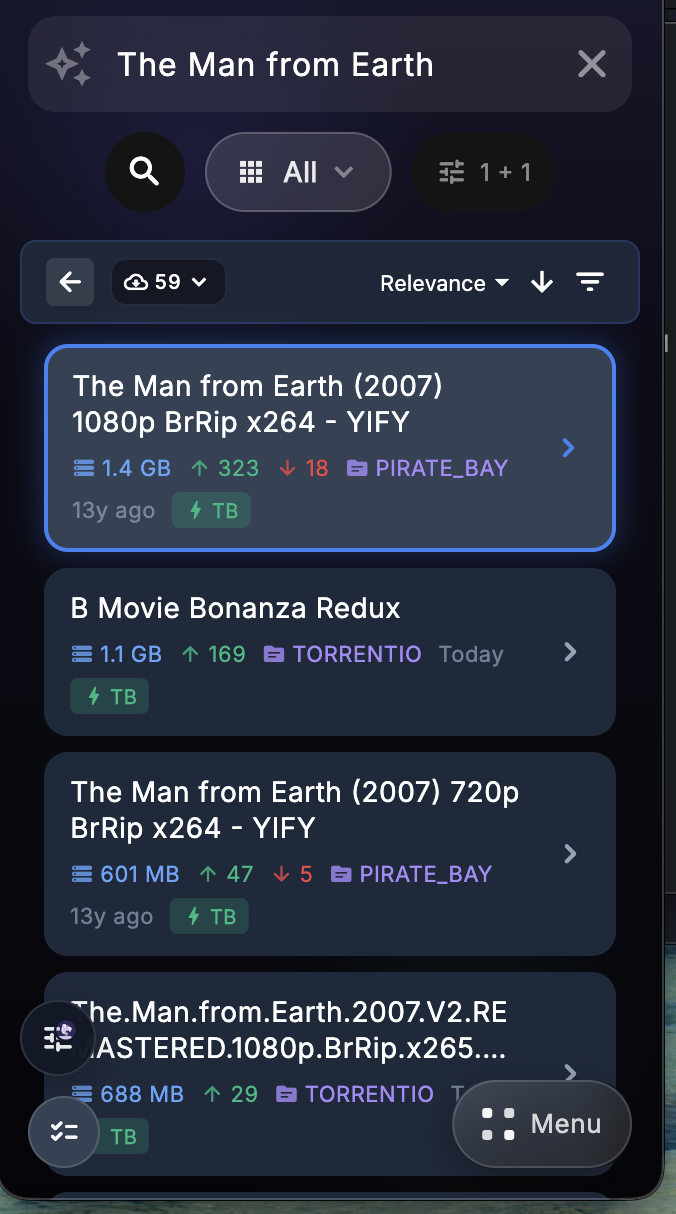Open the V2 REMASTERED 1080p x265 result
Image resolution: width=676 pixels, height=1214 pixels.
click(330, 1074)
